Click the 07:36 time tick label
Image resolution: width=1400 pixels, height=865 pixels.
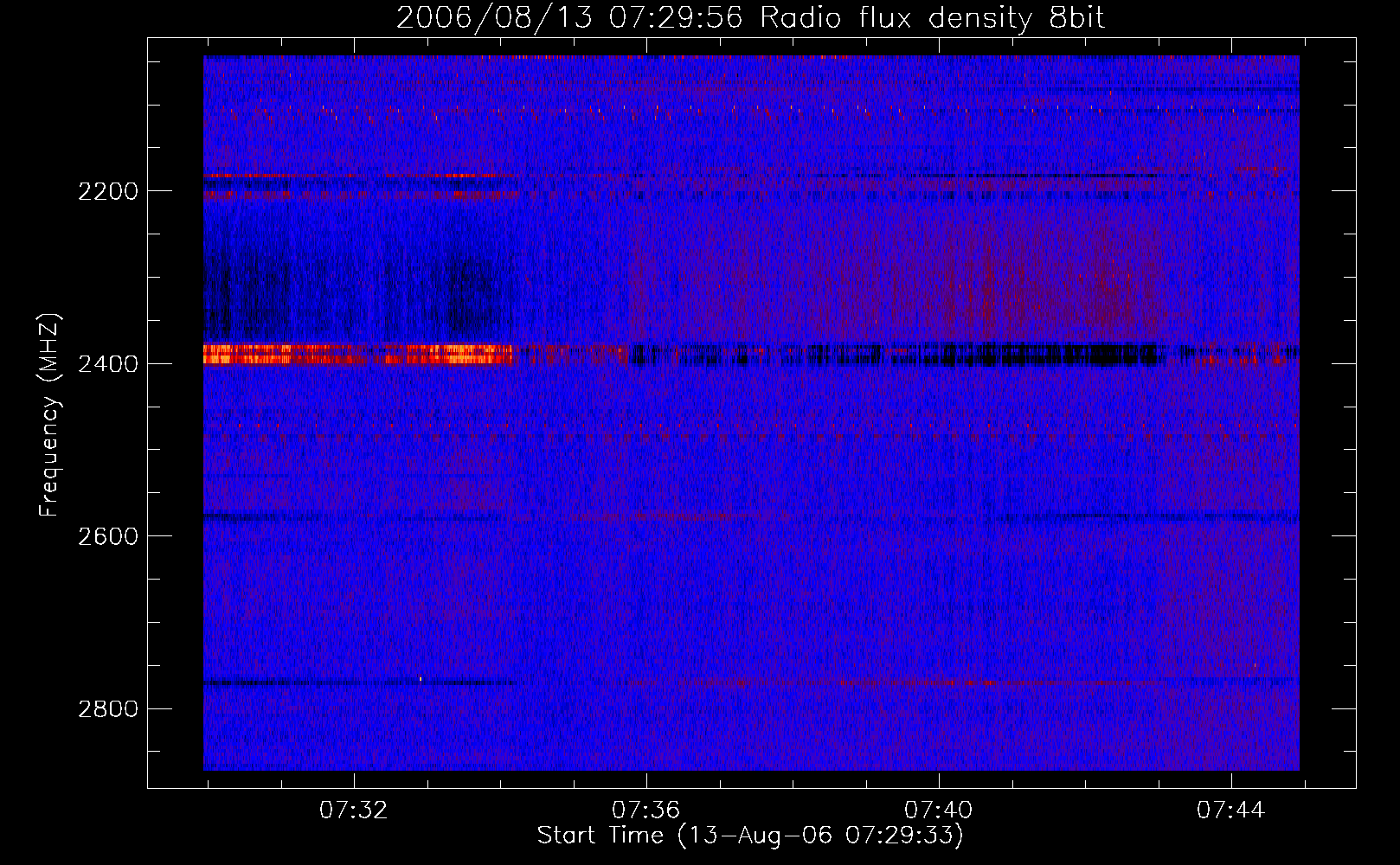pos(645,811)
